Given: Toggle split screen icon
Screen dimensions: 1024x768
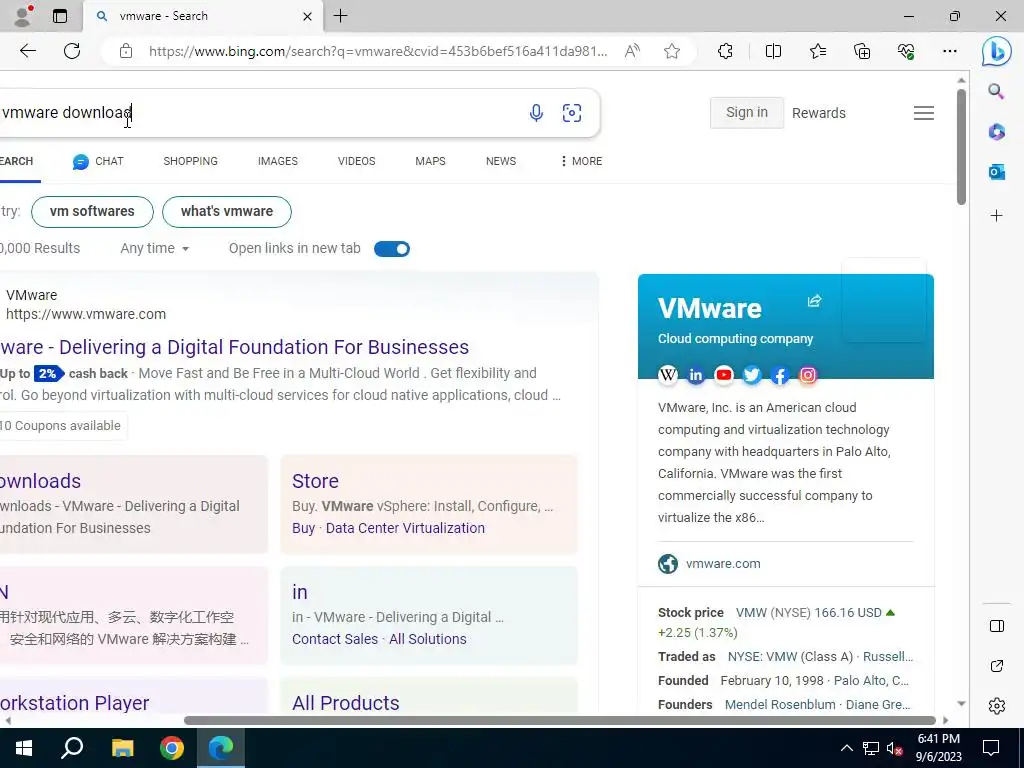Looking at the screenshot, I should [773, 51].
